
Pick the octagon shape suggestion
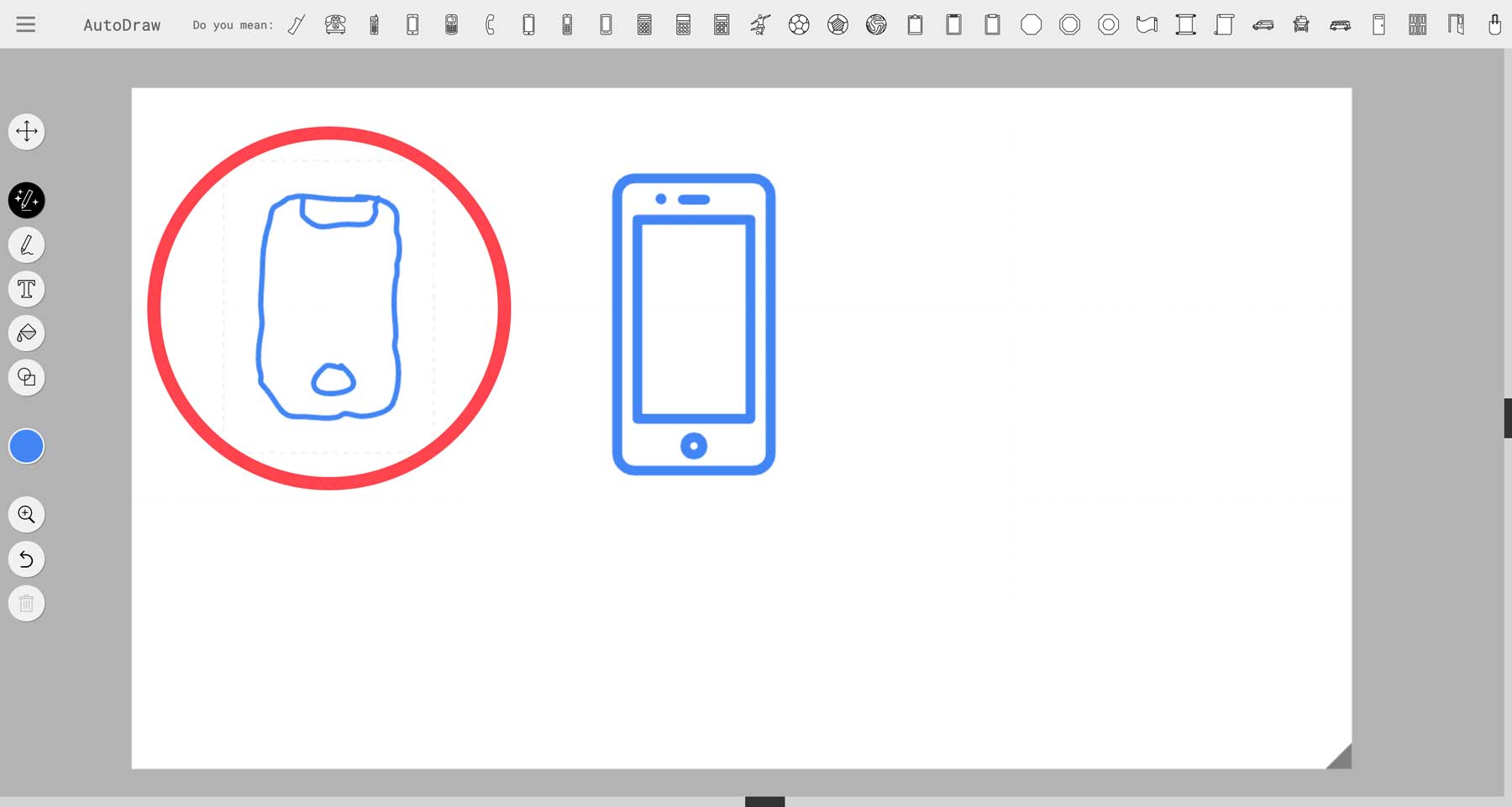(1030, 24)
